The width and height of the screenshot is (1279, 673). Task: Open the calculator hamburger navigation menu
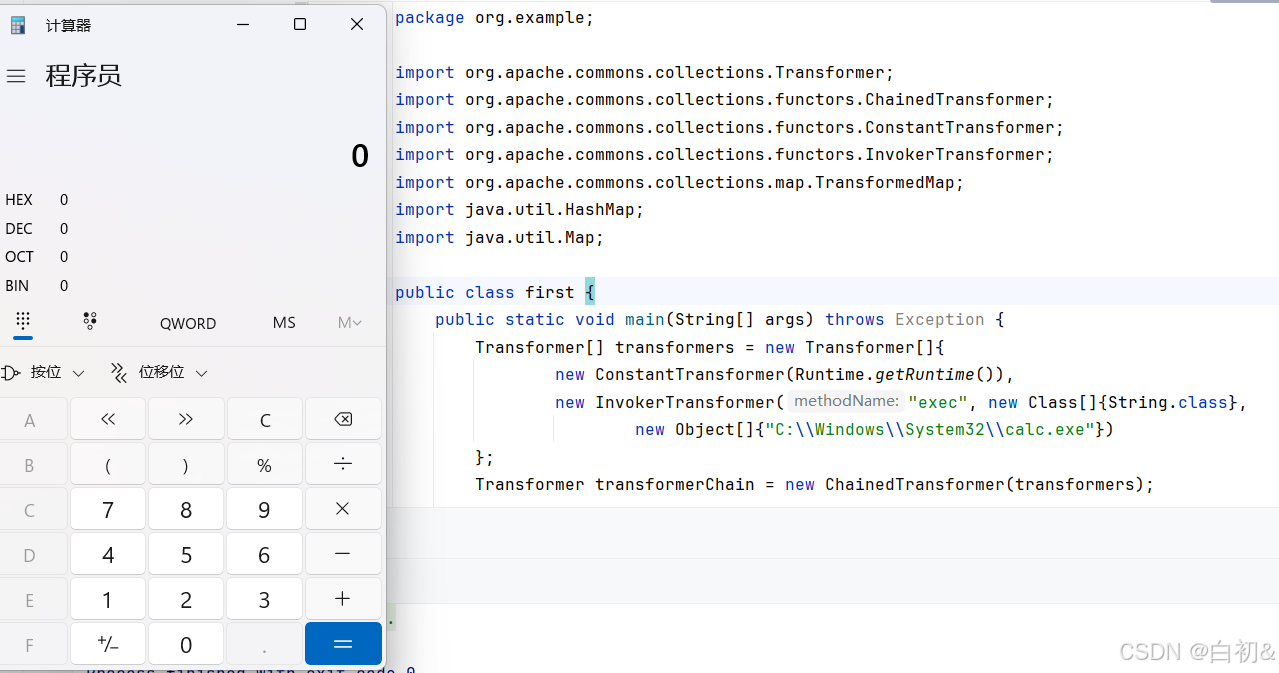[16, 77]
